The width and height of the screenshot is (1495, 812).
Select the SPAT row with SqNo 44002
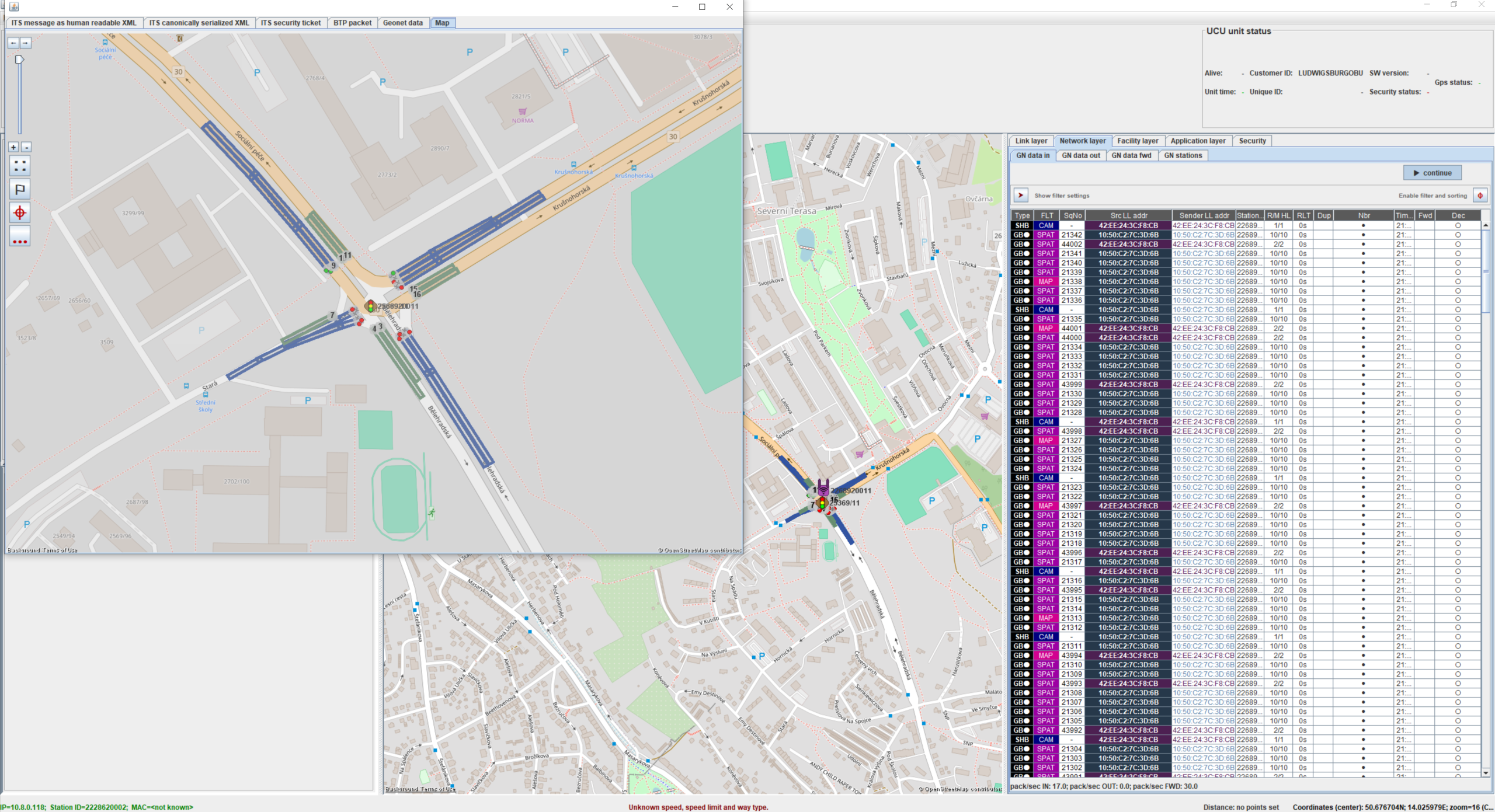(1246, 244)
